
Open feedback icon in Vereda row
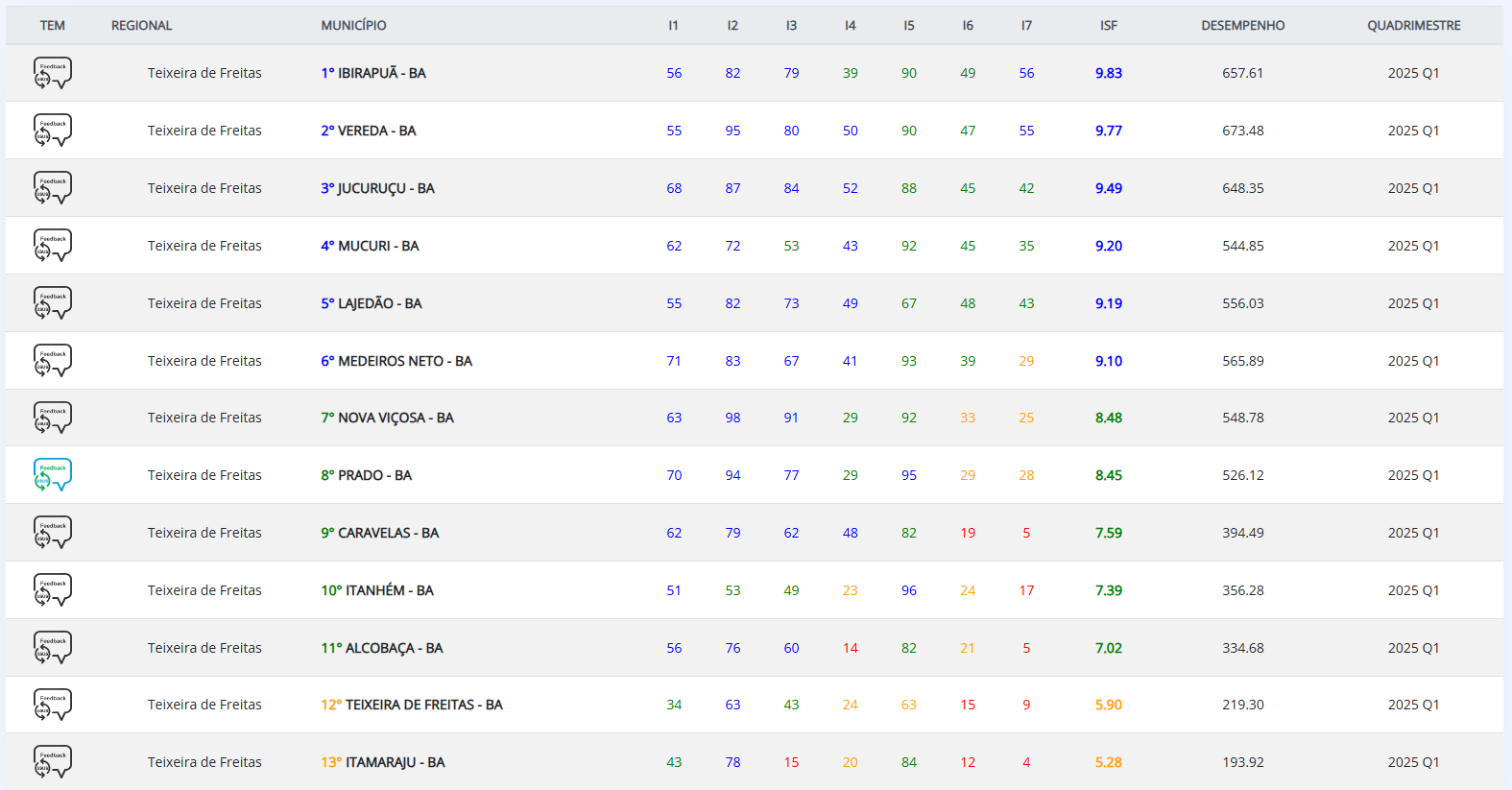tap(53, 131)
